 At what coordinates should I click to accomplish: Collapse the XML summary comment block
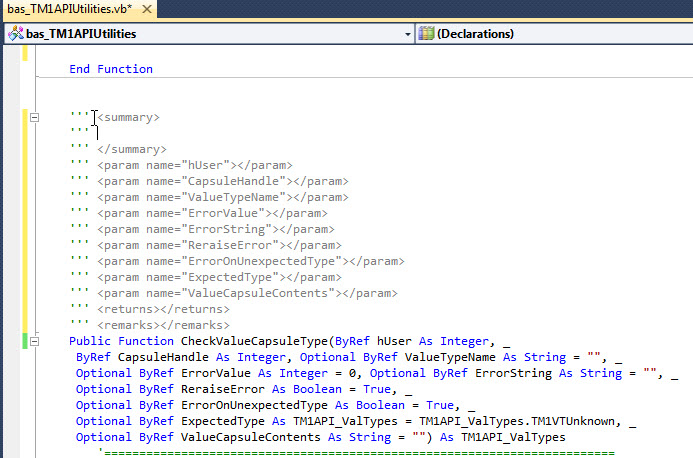pyautogui.click(x=36, y=117)
